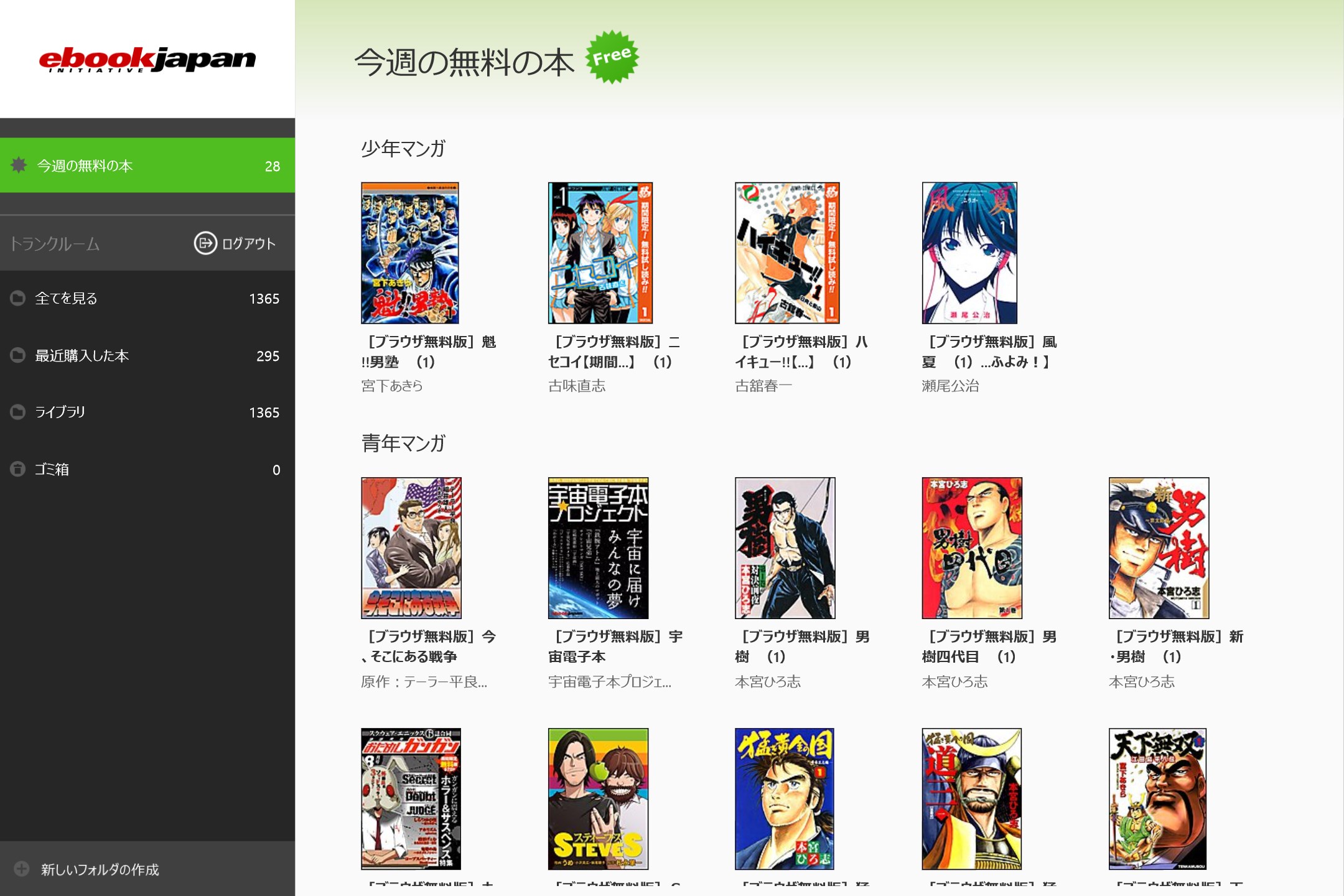Click title [ブラウザ無料版] 風夏 (1)
Screen dimensions: 1344x896
tap(989, 352)
